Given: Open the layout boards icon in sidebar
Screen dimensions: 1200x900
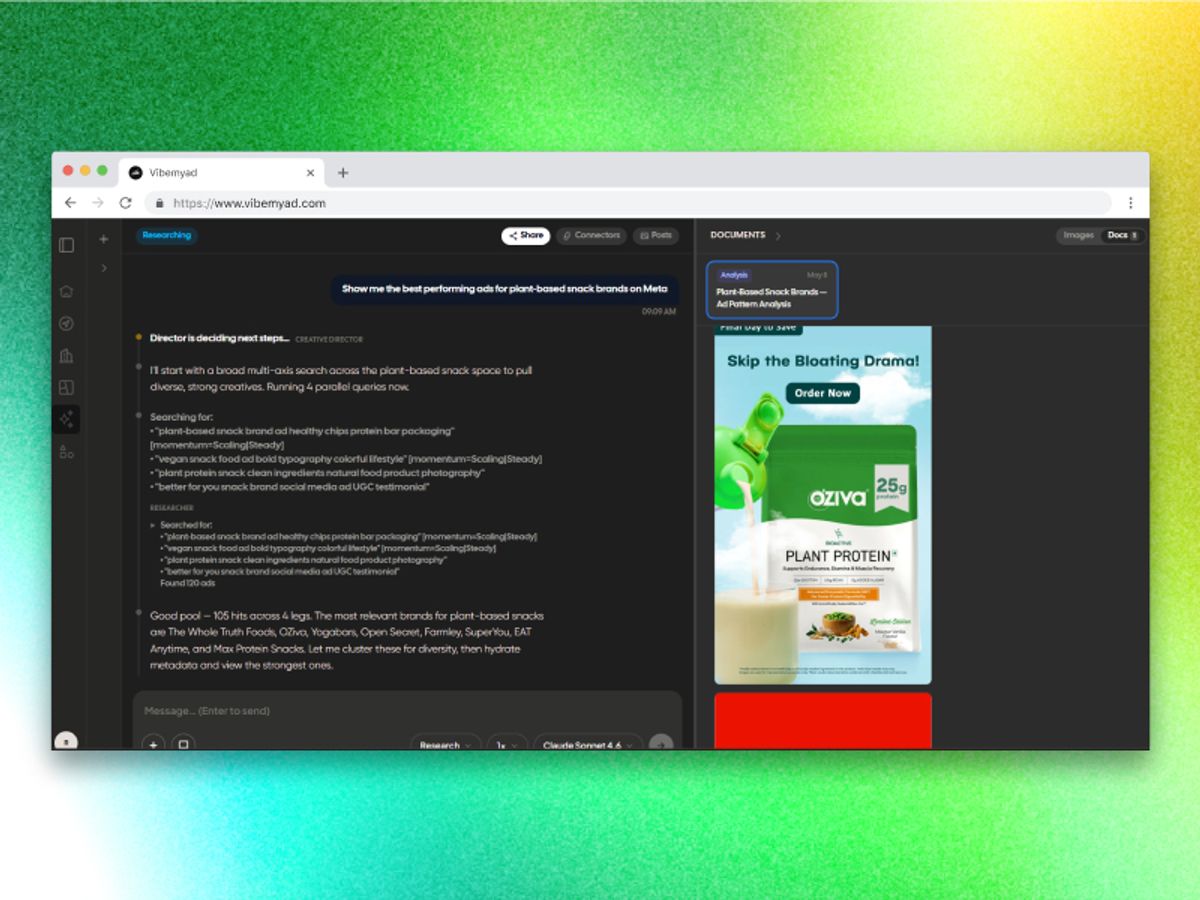Looking at the screenshot, I should click(66, 388).
